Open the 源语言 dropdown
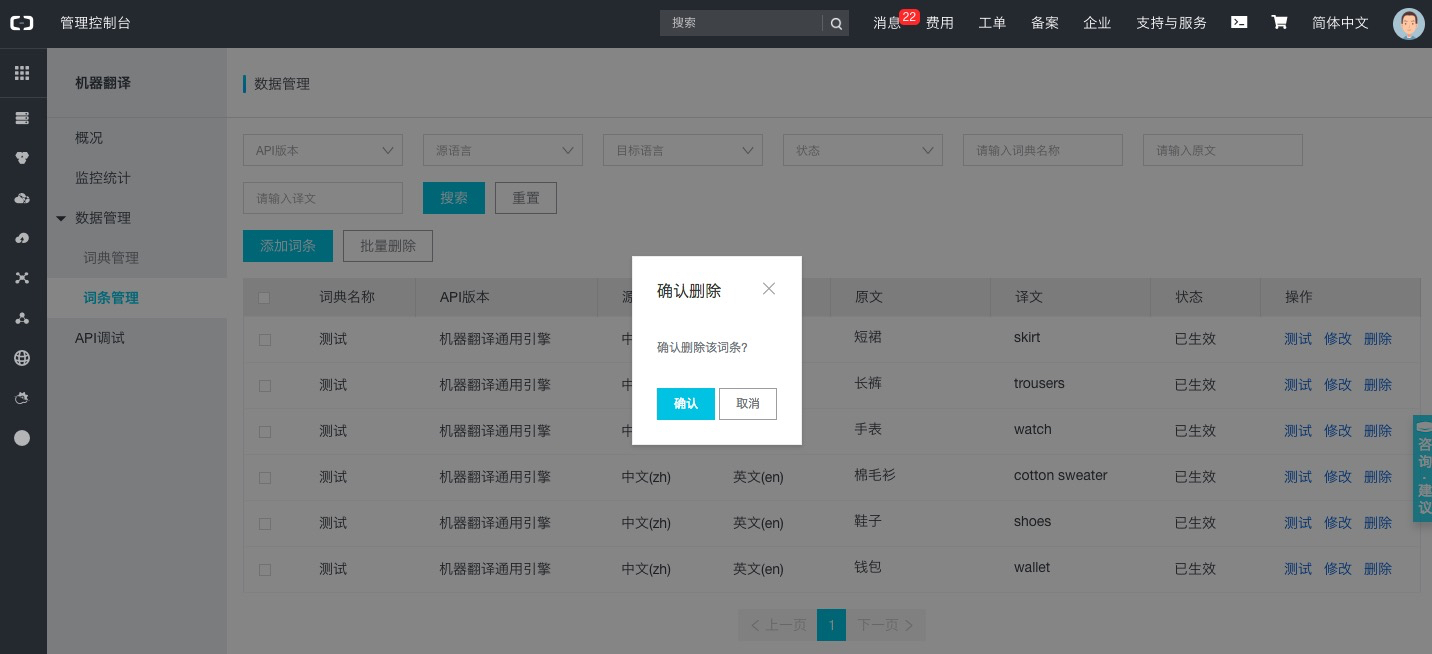Viewport: 1432px width, 654px height. tap(503, 150)
